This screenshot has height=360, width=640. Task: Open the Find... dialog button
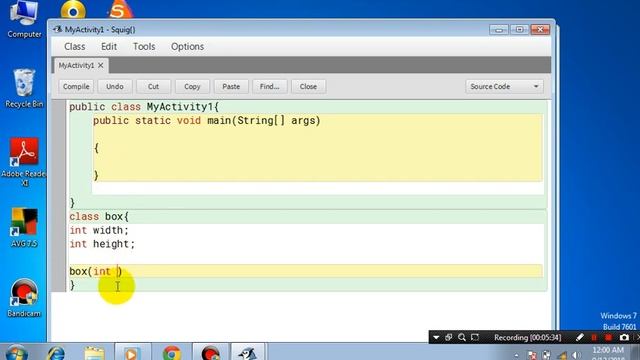[x=270, y=87]
